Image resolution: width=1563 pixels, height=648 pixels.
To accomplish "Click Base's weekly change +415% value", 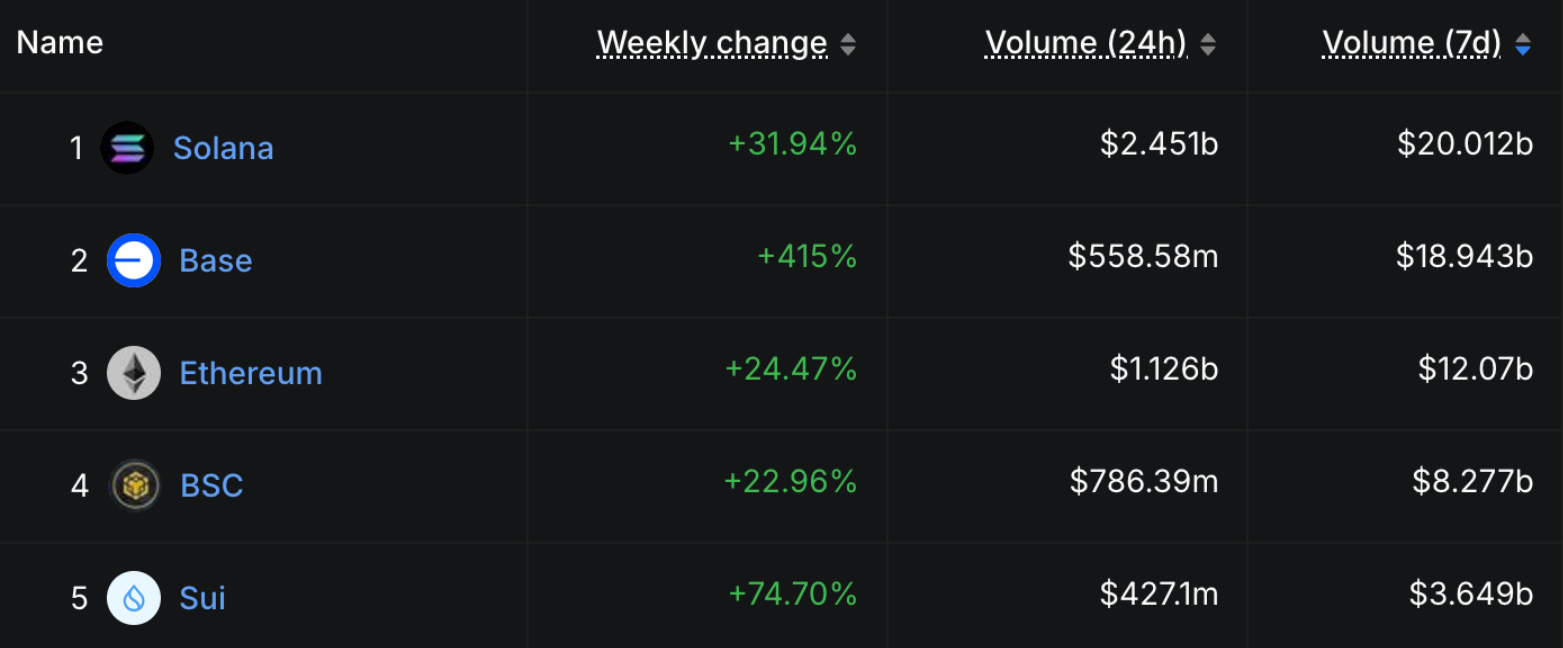I will (807, 257).
